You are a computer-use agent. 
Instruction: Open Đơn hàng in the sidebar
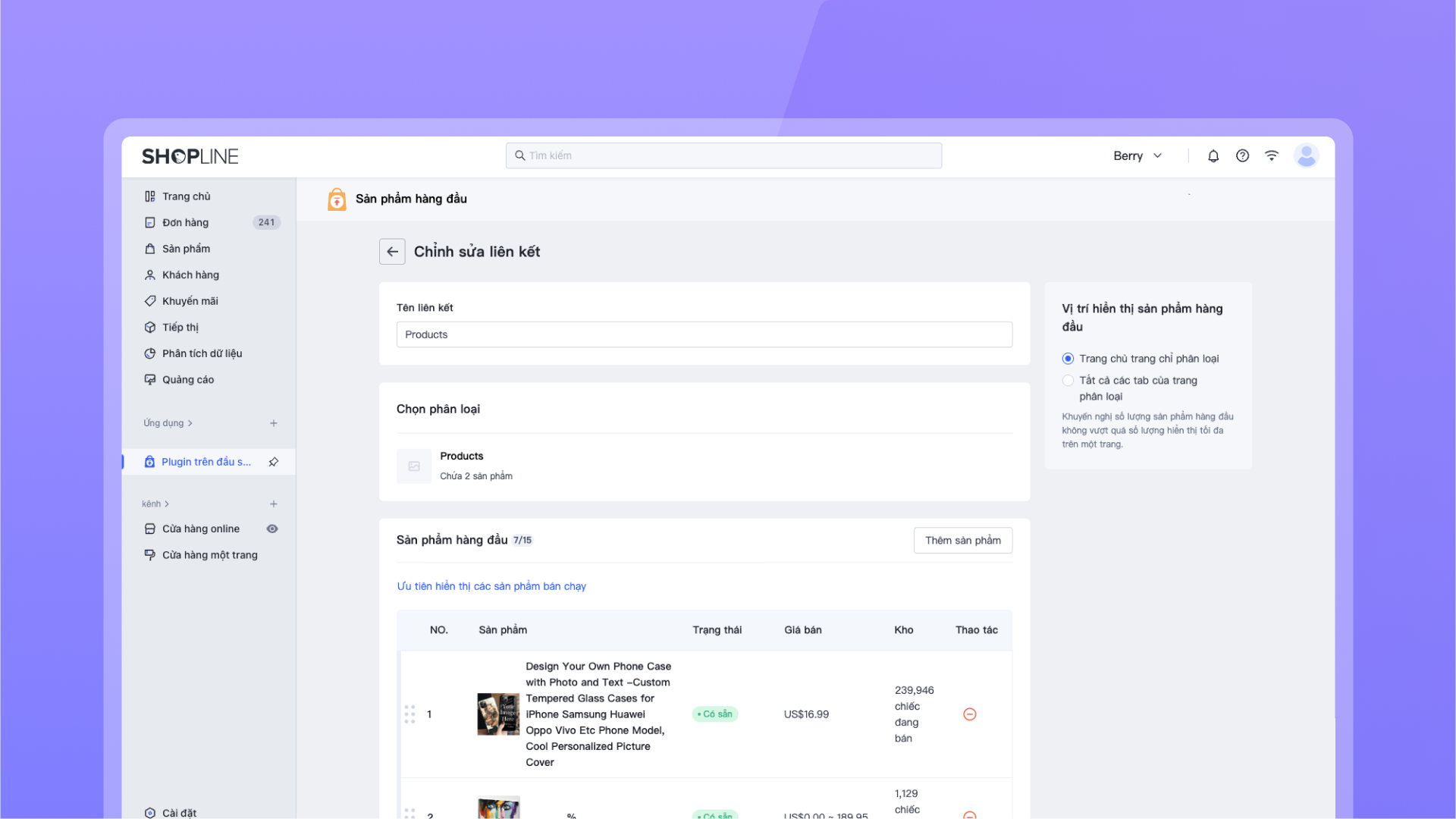pos(185,222)
